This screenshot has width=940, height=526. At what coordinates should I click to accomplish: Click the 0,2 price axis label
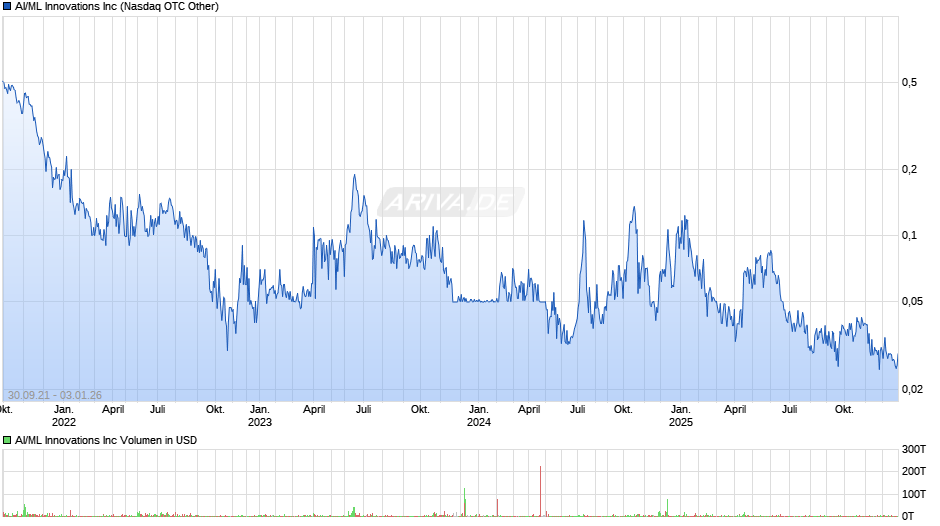(909, 170)
